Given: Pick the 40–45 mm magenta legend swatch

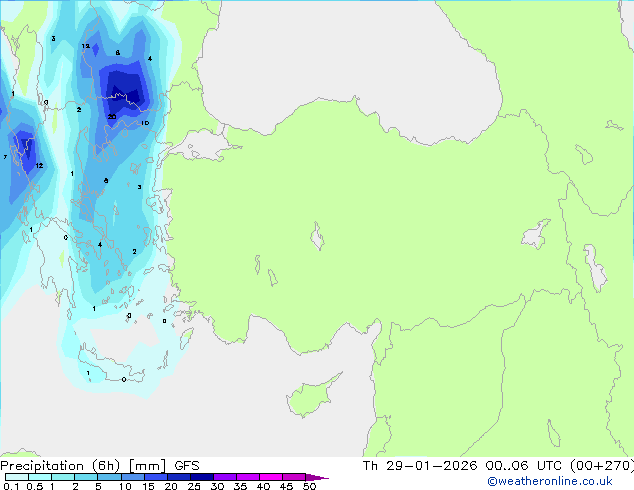Looking at the screenshot, I should click(x=271, y=477).
